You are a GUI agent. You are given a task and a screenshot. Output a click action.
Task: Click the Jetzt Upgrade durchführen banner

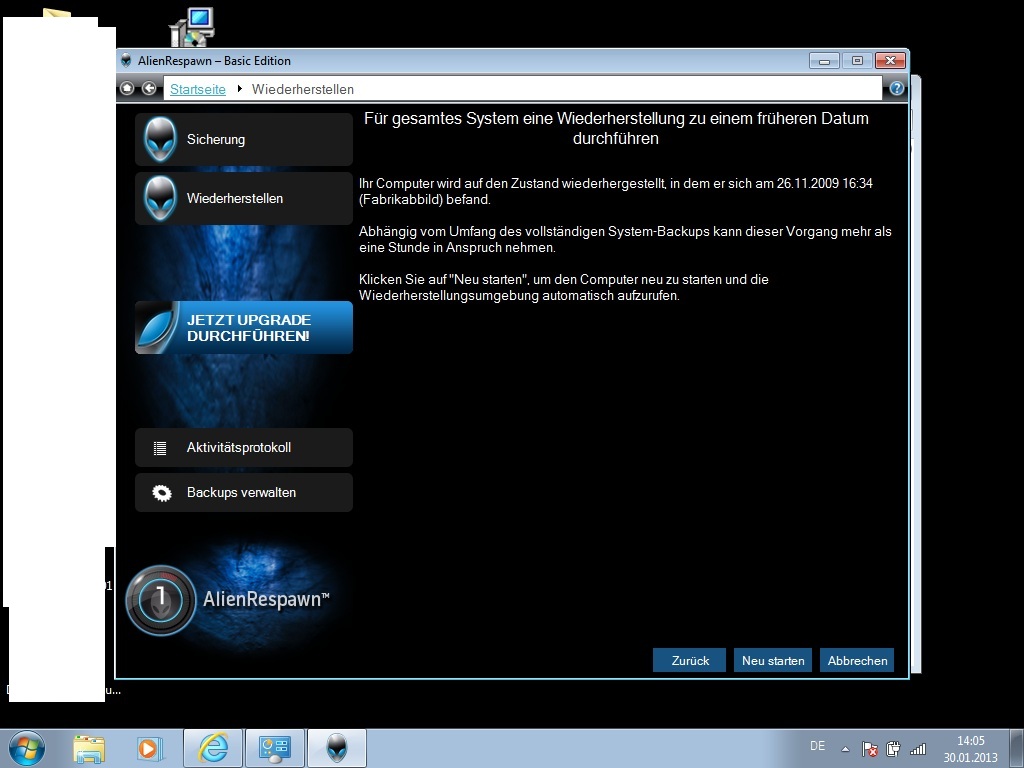tap(244, 328)
